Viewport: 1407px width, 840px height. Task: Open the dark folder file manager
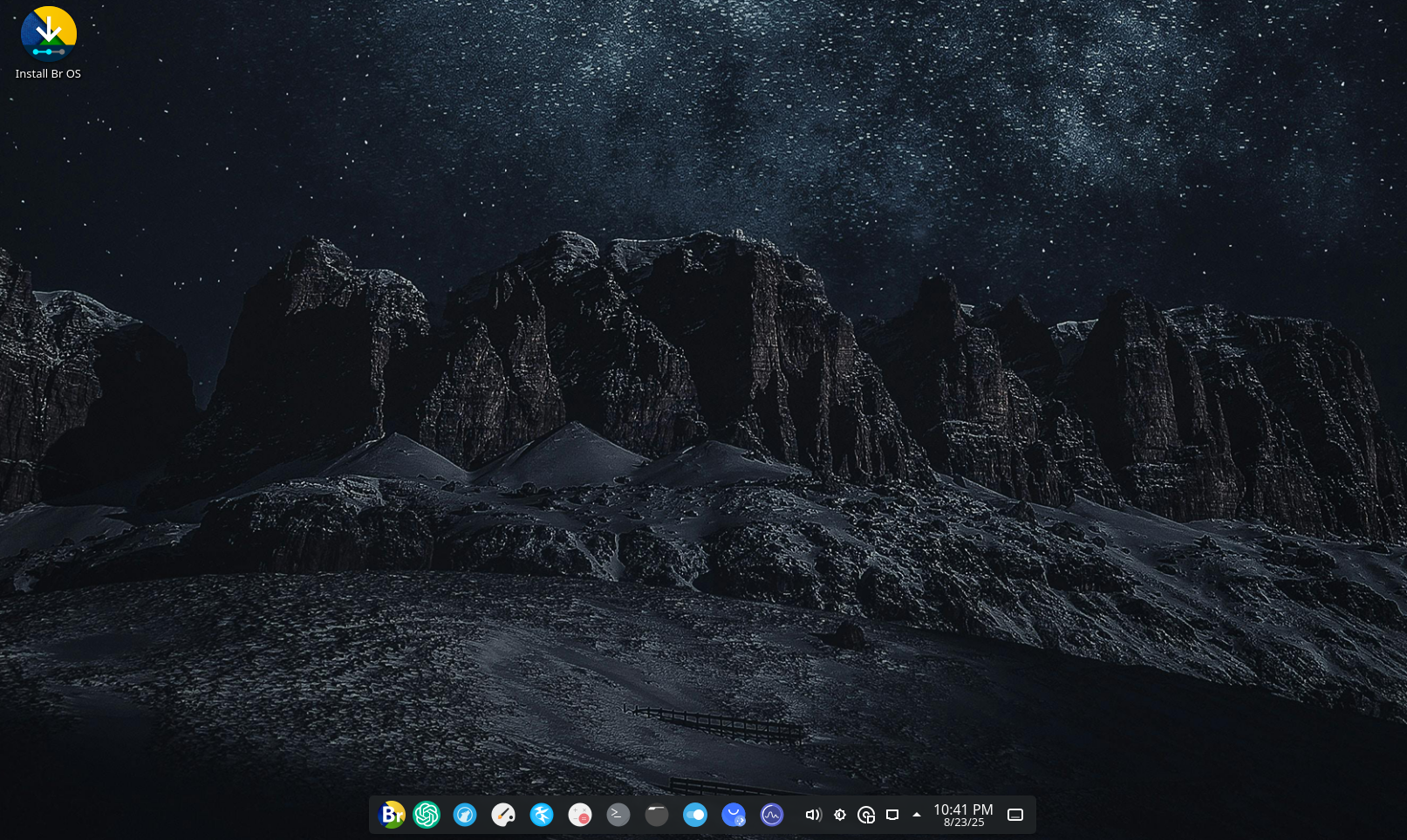coord(657,815)
